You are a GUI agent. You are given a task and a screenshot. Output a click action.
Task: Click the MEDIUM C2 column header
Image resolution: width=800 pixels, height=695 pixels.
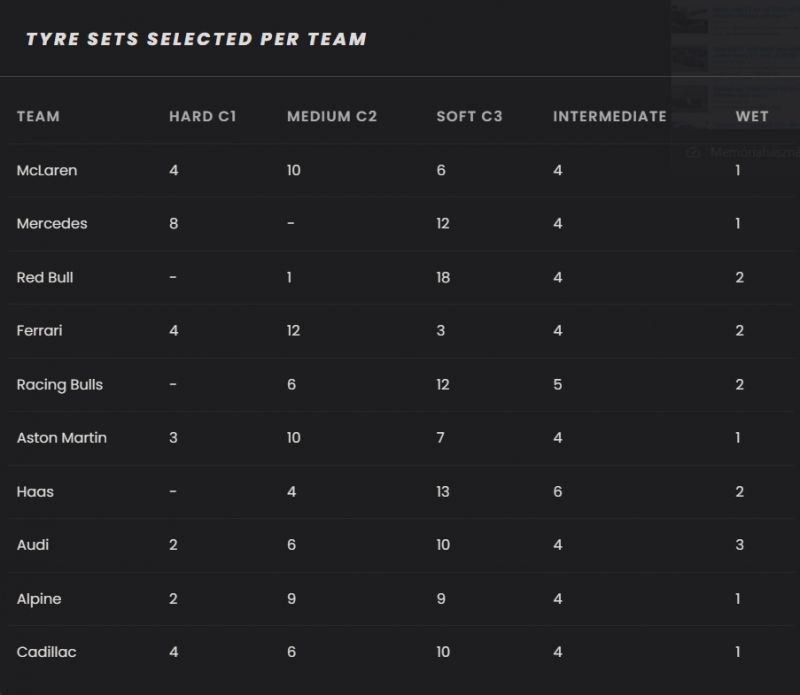coord(332,116)
